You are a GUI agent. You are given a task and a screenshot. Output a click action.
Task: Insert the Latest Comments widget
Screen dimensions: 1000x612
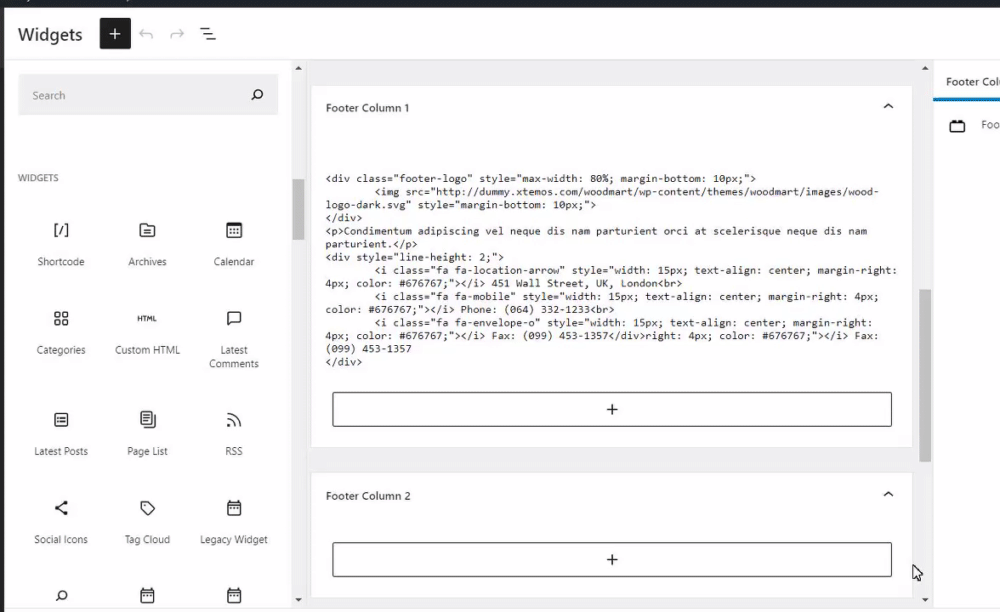(234, 339)
